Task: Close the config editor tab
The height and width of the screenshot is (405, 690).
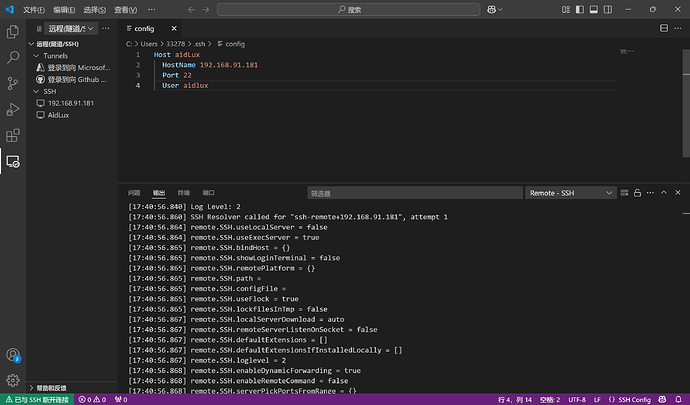Action: click(174, 29)
